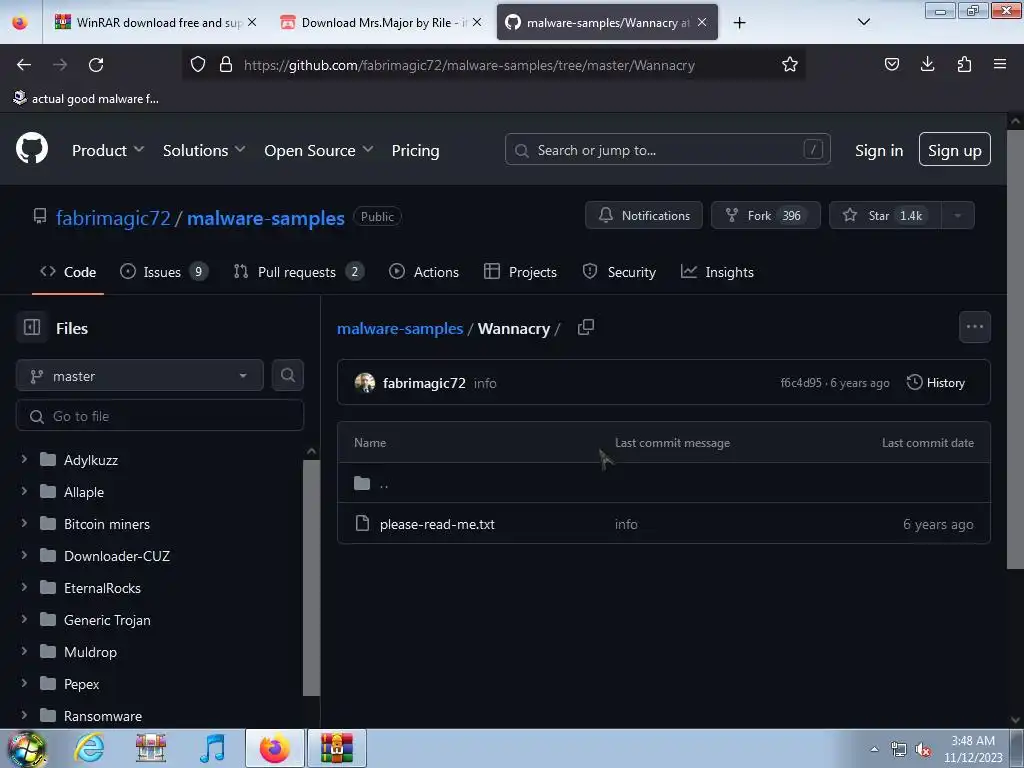Click the muted volume tray icon
The image size is (1024, 768).
[x=923, y=750]
